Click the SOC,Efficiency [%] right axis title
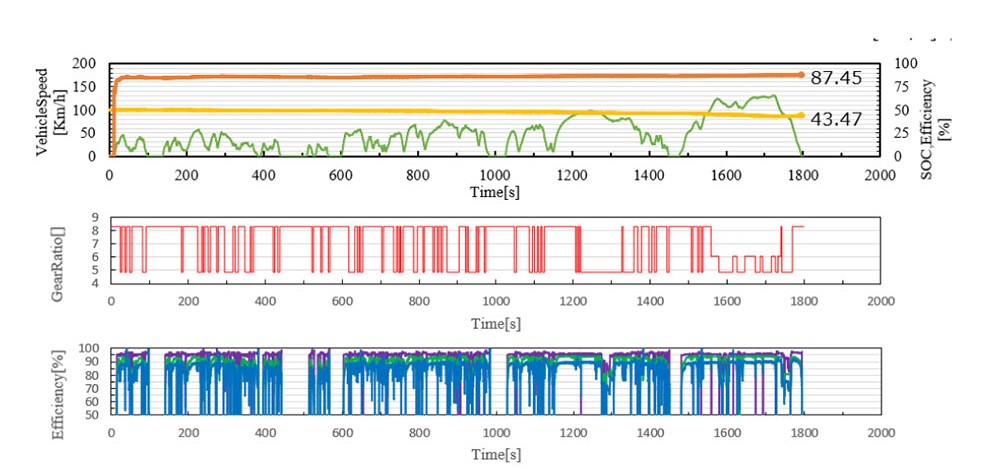This screenshot has height=470, width=1000. point(942,109)
